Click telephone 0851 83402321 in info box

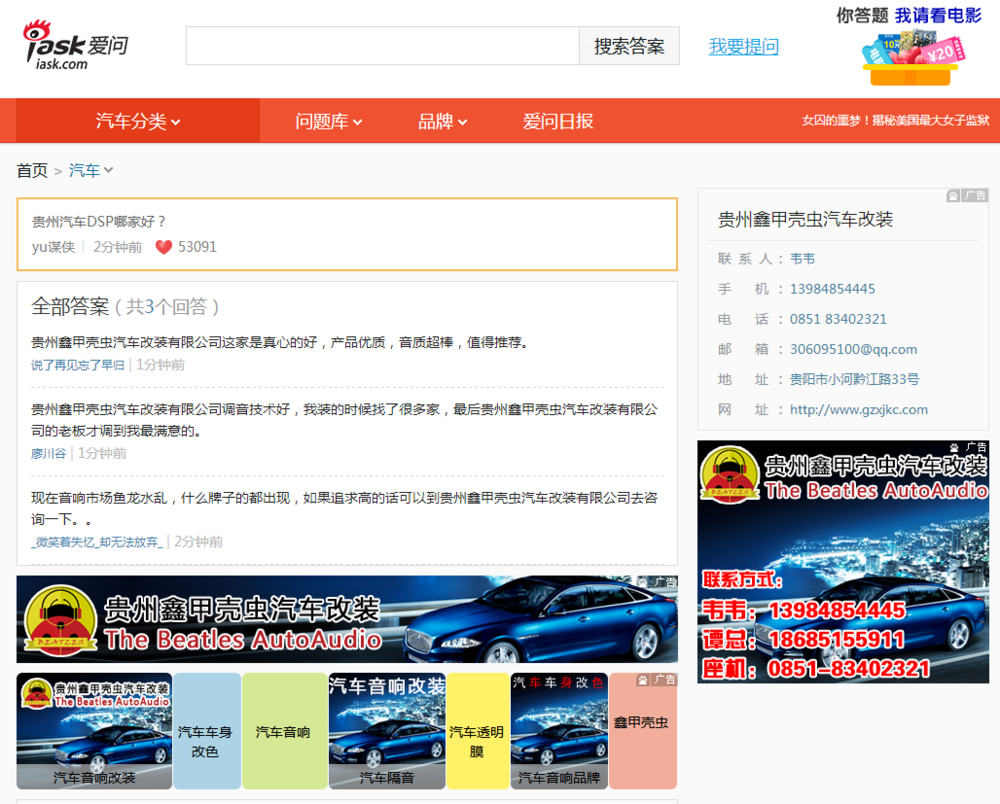point(838,319)
